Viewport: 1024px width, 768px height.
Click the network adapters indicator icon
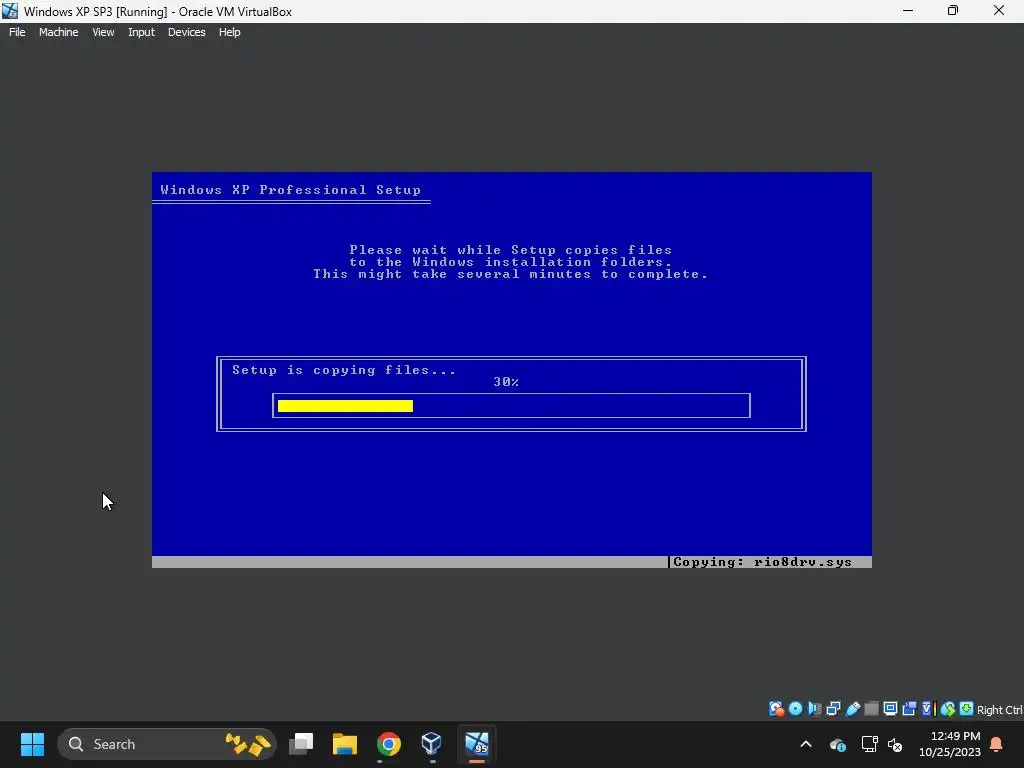(x=833, y=709)
